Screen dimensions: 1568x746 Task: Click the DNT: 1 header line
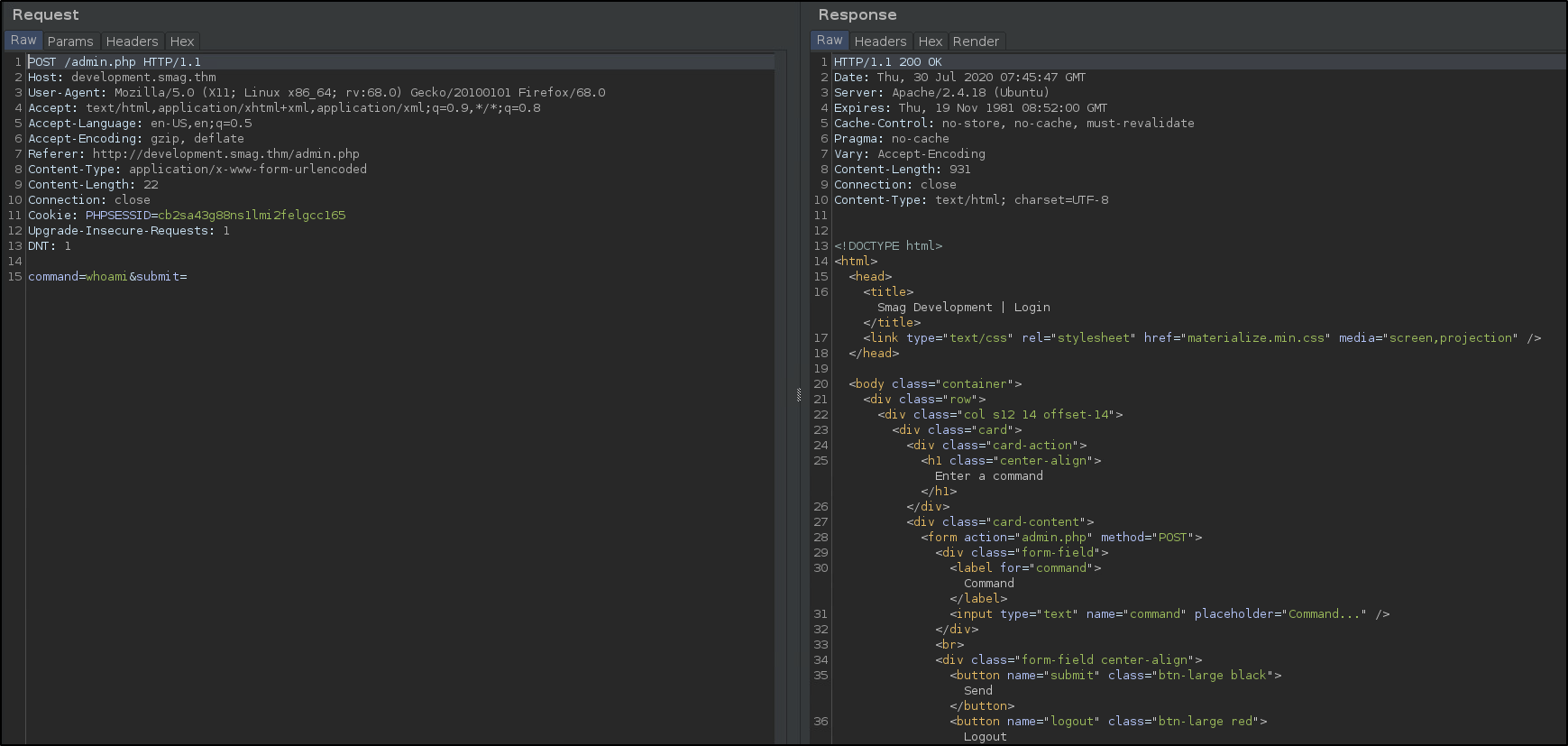[x=50, y=246]
